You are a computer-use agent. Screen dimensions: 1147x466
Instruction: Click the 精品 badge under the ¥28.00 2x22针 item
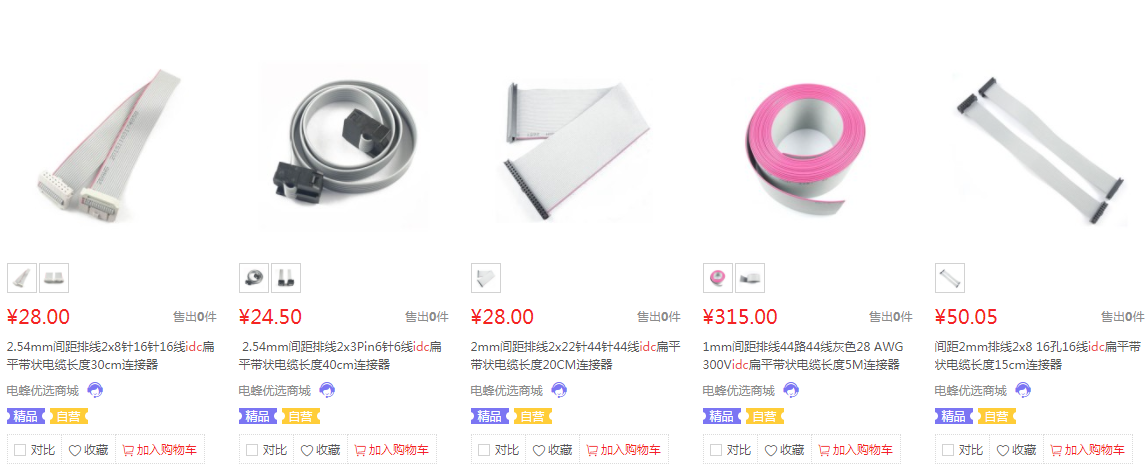(489, 416)
